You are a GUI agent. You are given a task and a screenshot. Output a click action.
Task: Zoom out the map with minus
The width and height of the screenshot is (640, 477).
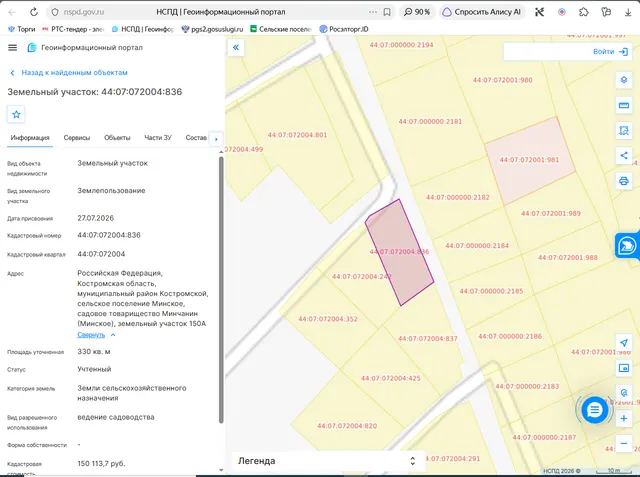(624, 444)
